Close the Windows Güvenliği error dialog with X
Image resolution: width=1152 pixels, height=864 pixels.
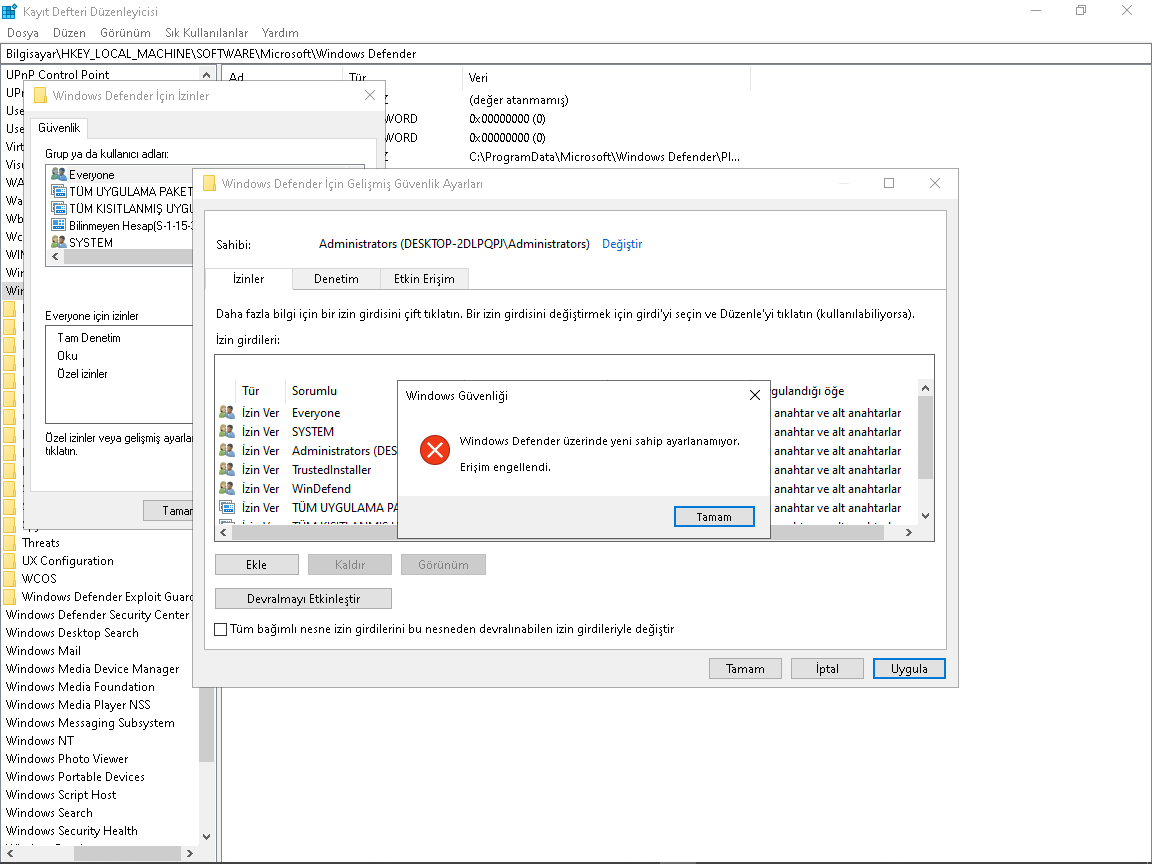coord(755,395)
